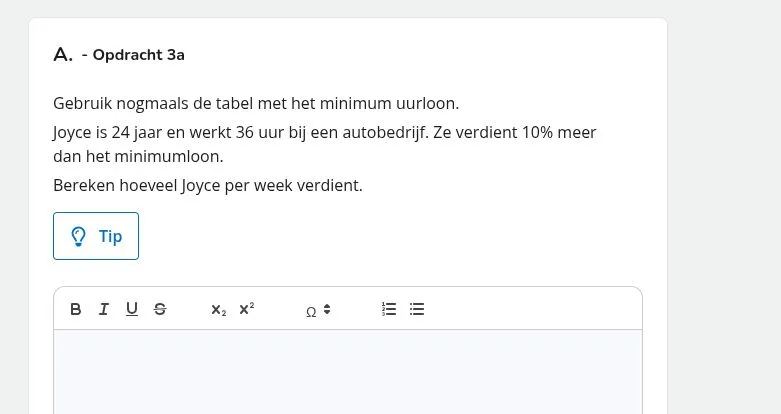Apply underline formatting
This screenshot has width=781, height=414.
(x=131, y=310)
